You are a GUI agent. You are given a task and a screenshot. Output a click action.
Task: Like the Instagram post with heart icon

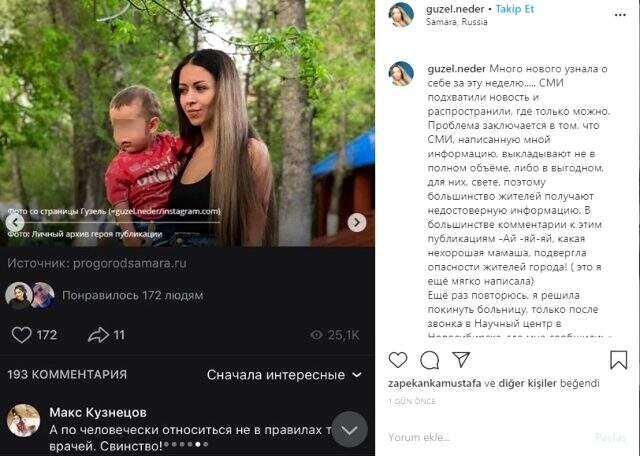(398, 360)
